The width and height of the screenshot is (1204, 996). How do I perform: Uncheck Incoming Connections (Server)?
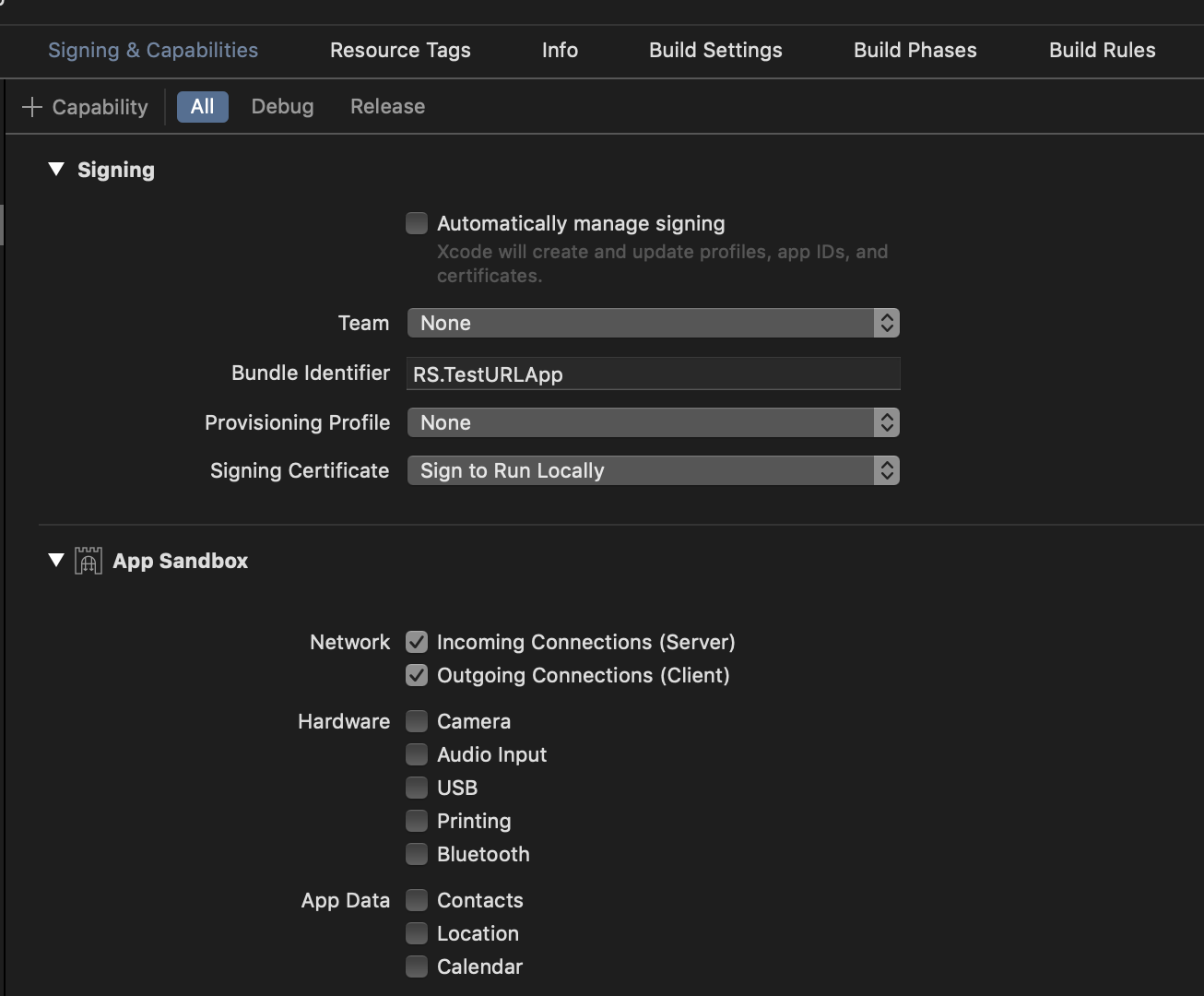[x=417, y=642]
